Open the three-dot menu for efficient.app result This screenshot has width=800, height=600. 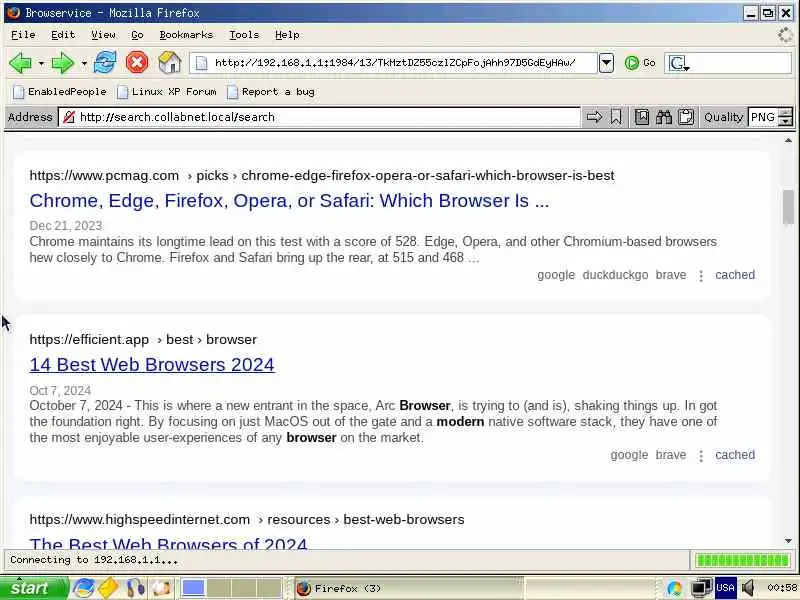coord(701,456)
